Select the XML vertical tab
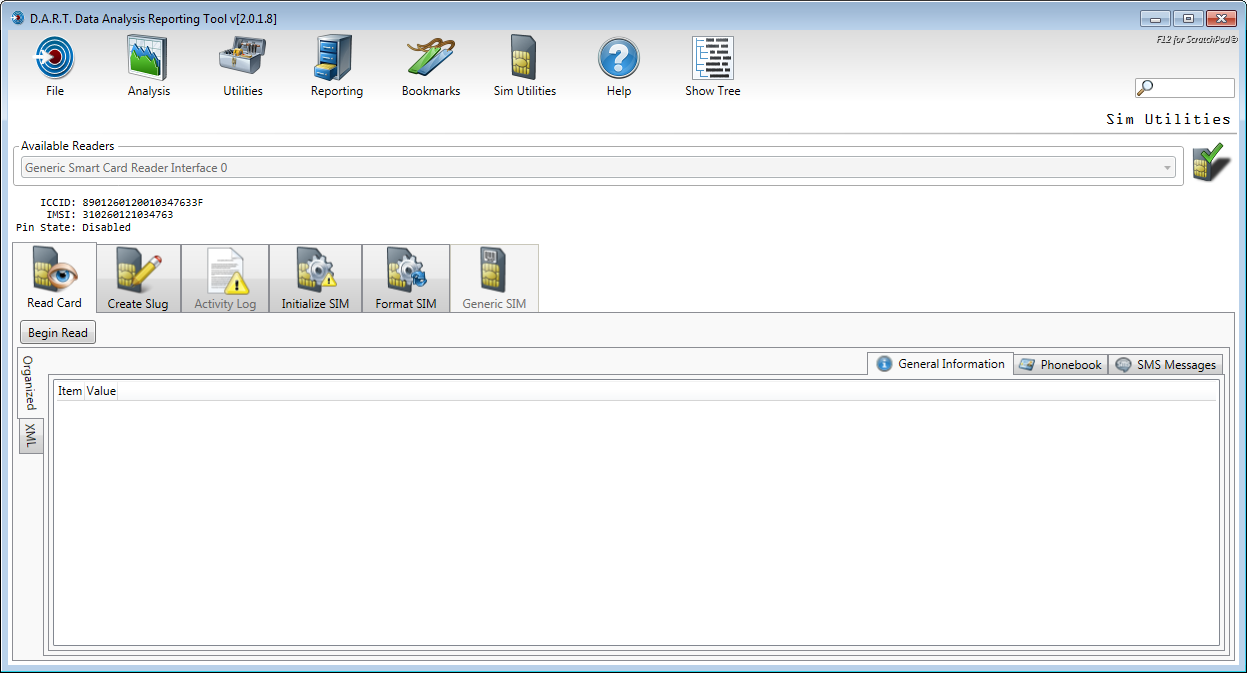 (30, 436)
